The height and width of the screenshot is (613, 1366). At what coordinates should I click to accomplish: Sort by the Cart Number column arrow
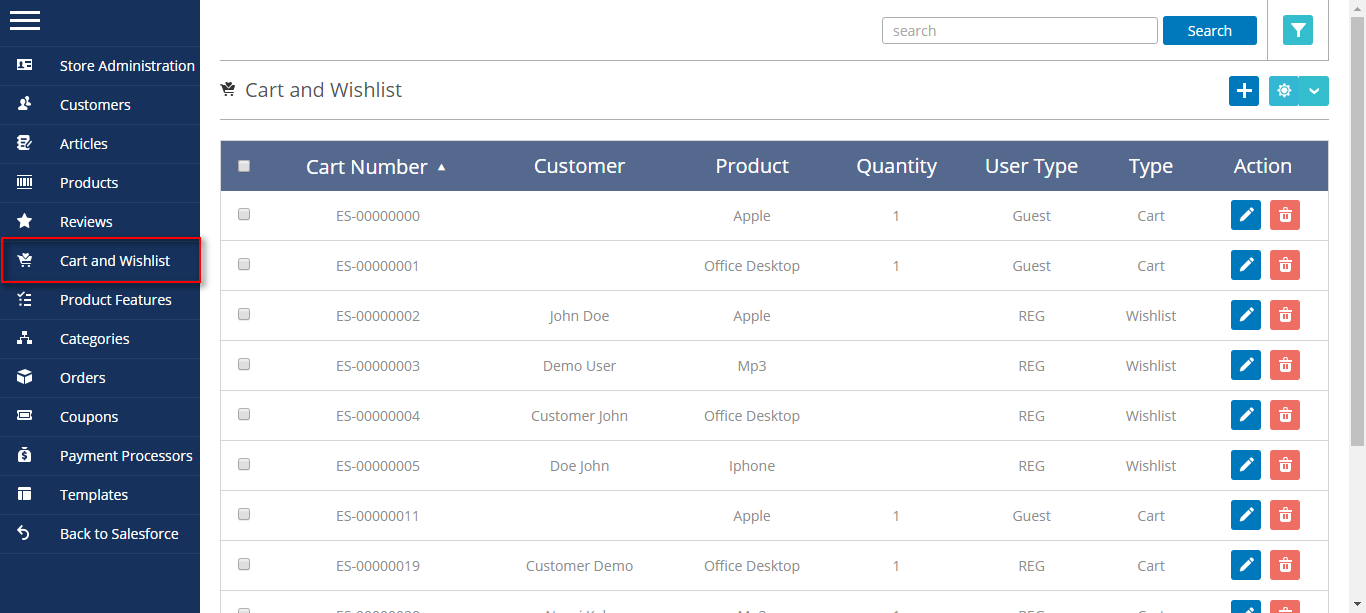click(x=442, y=167)
